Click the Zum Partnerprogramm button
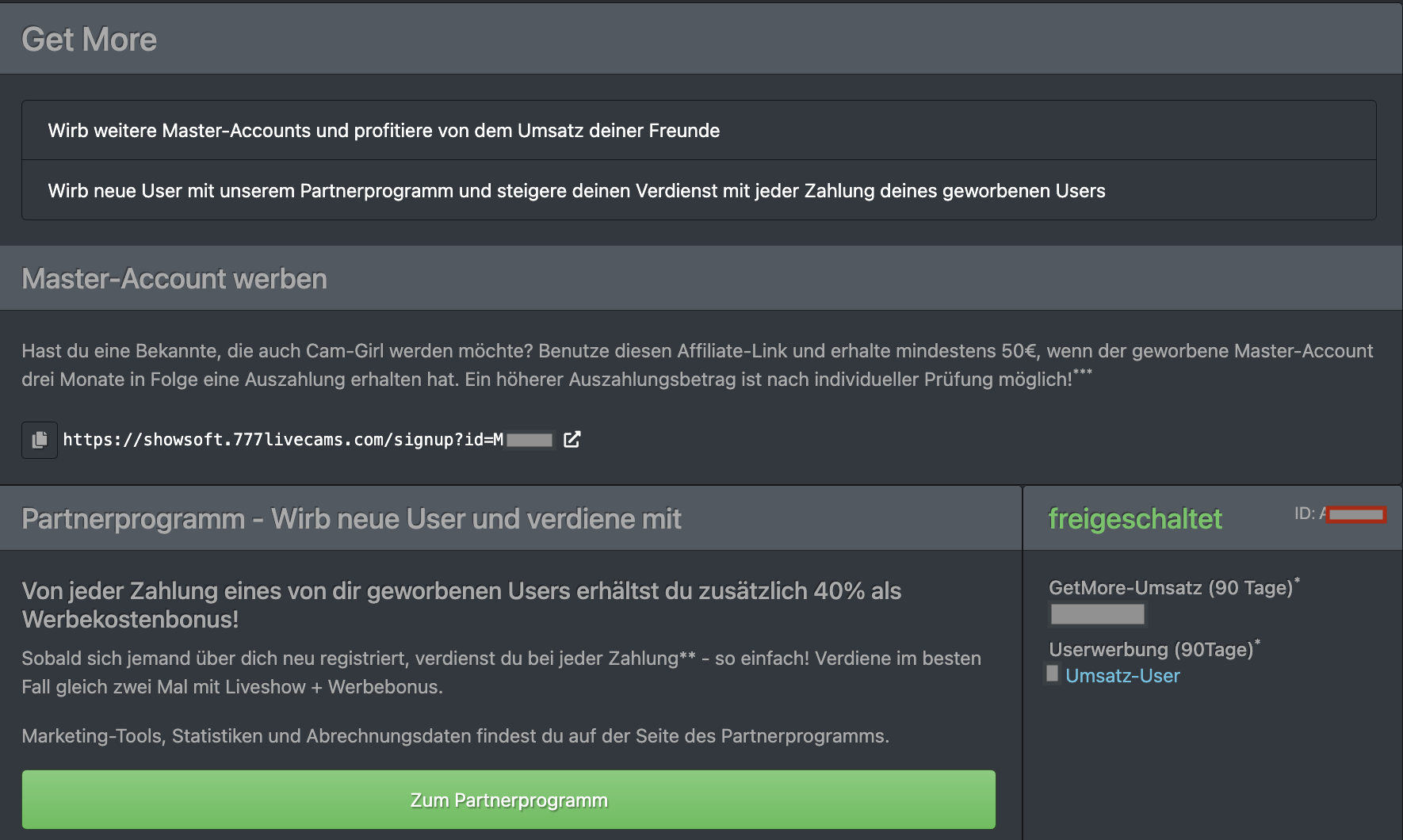 pyautogui.click(x=508, y=800)
